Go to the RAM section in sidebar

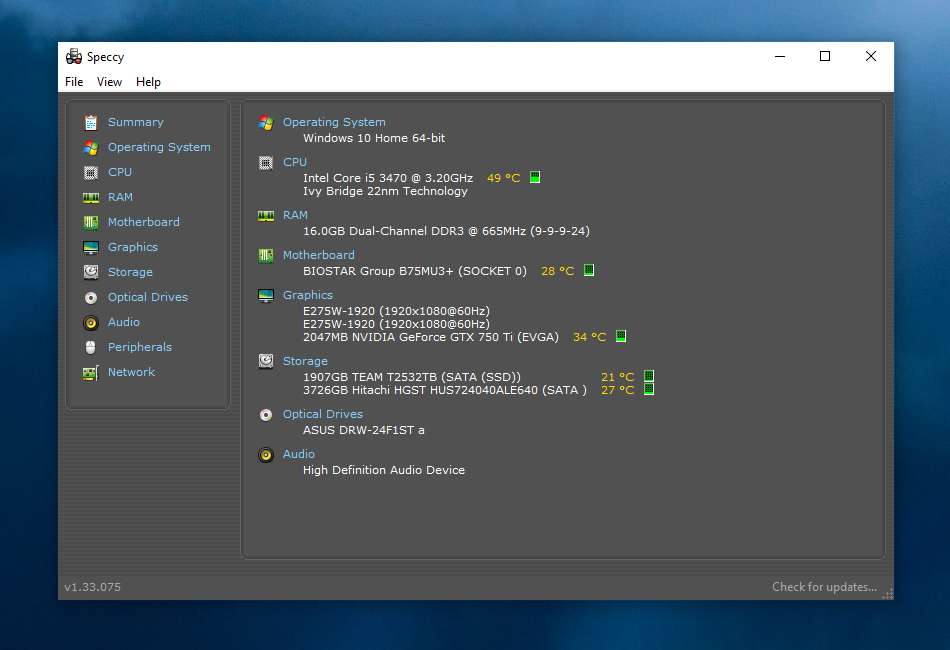click(x=120, y=197)
